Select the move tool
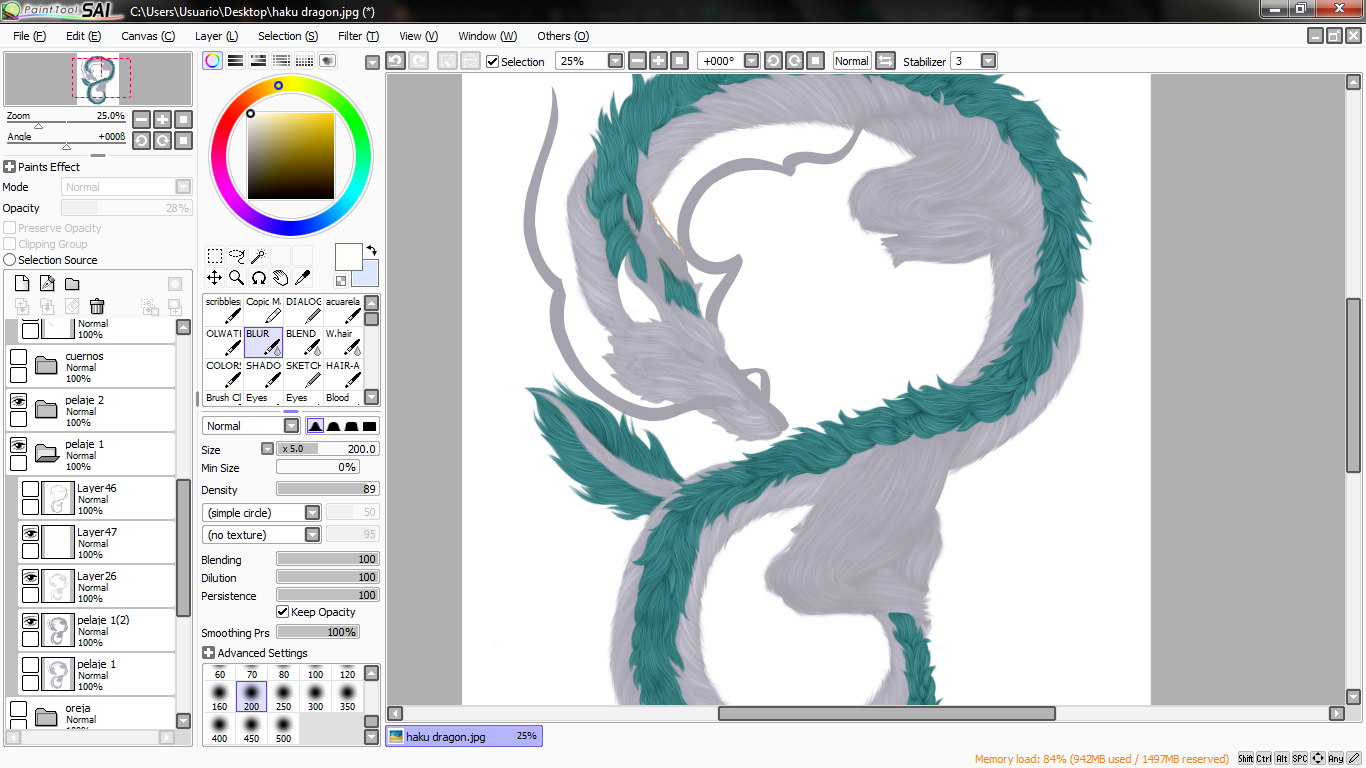Screen dimensions: 1366x768 click(214, 277)
